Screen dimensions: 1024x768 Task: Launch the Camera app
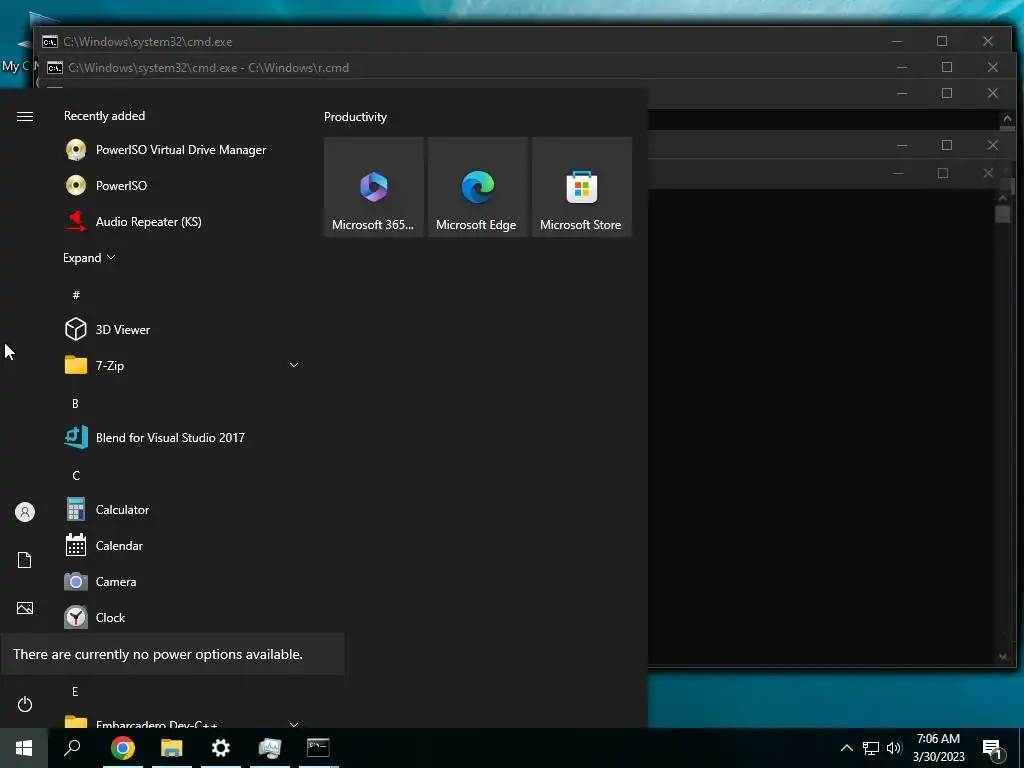click(x=181, y=581)
